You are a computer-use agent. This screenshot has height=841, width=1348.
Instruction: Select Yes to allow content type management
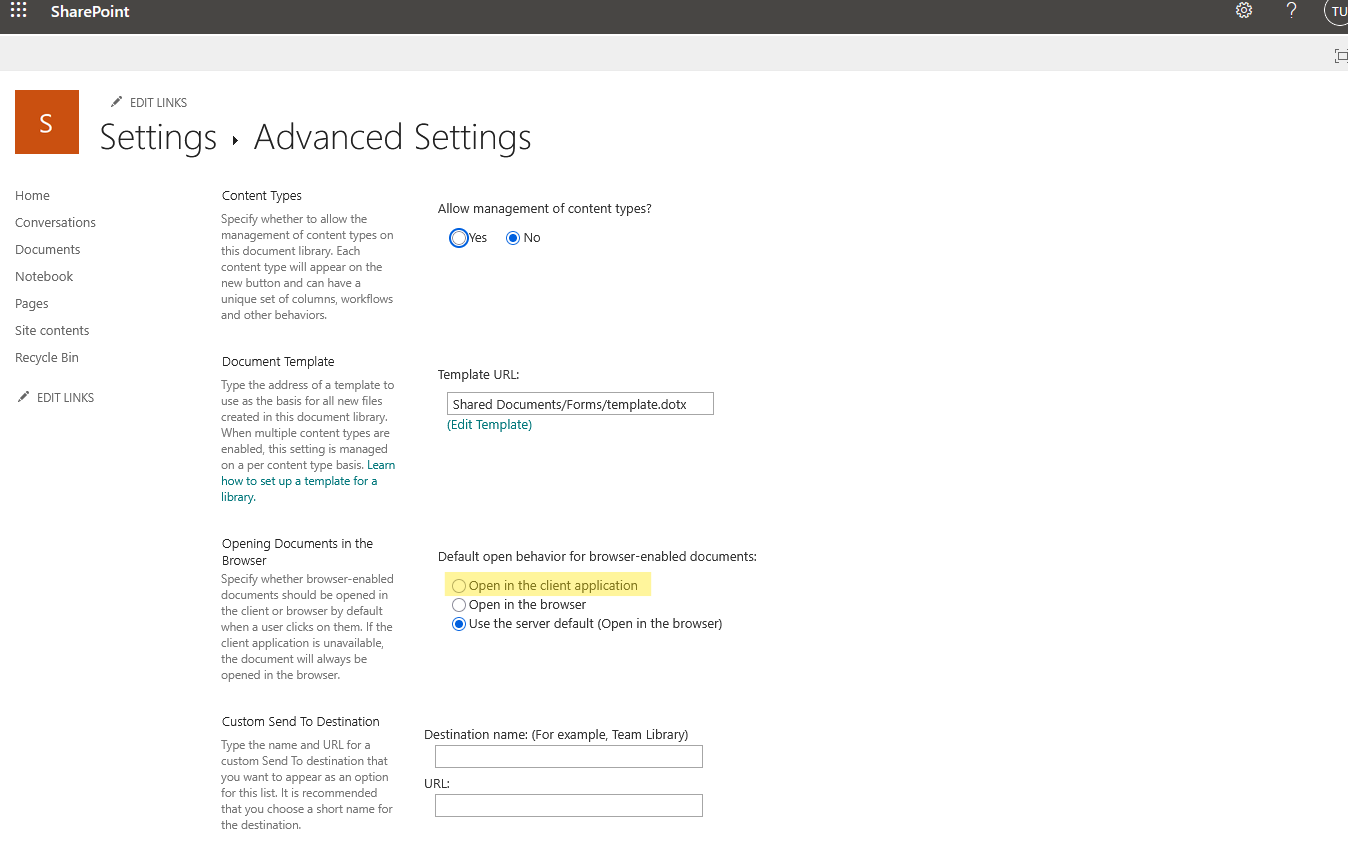tap(457, 237)
